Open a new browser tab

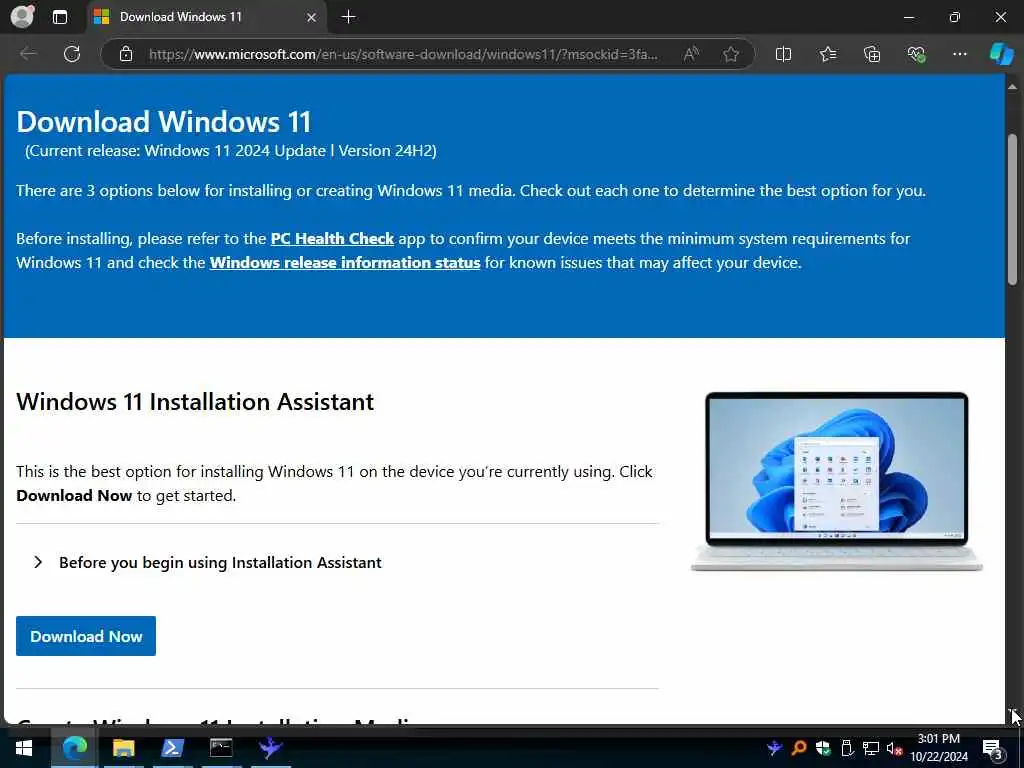[x=349, y=17]
